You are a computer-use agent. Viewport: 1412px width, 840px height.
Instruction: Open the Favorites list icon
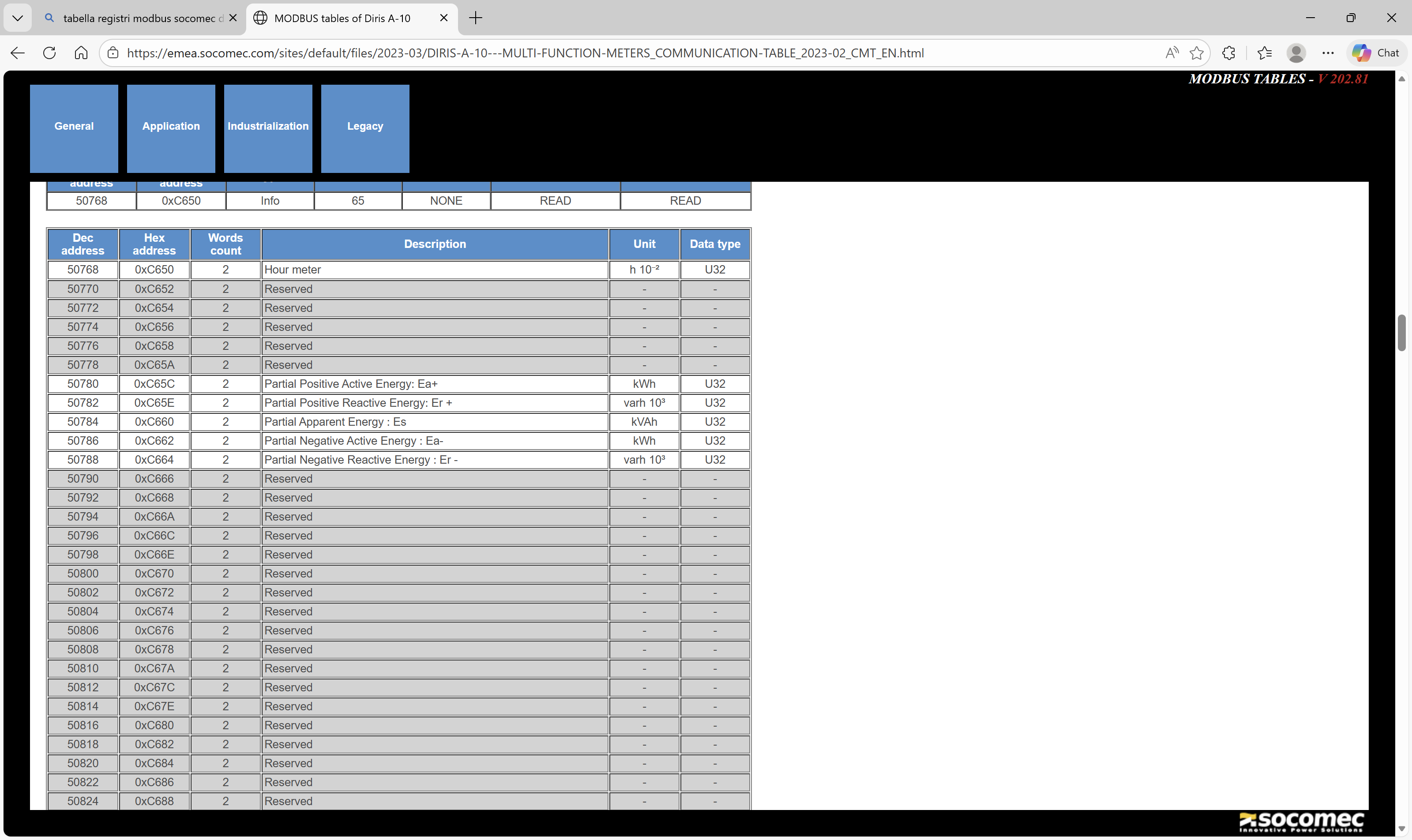point(1264,52)
